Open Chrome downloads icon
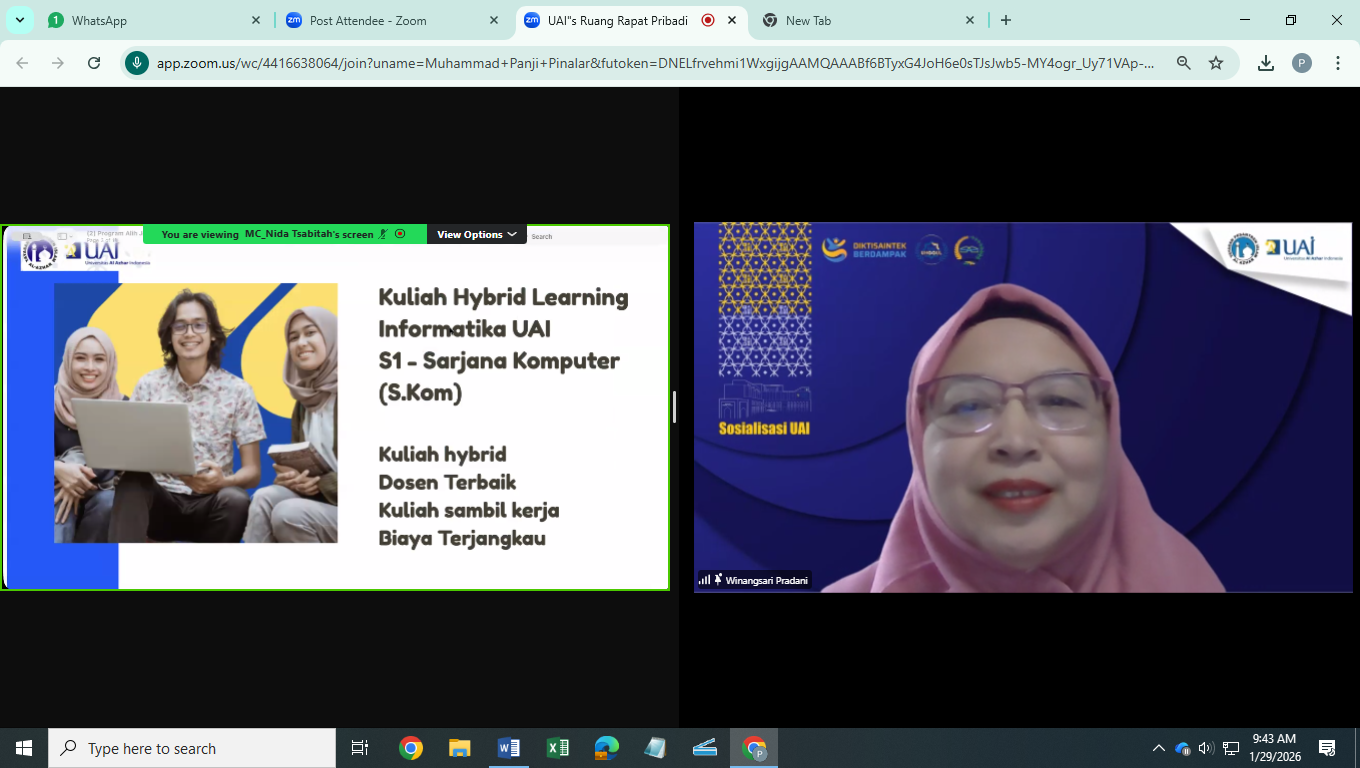This screenshot has height=768, width=1360. [1265, 63]
